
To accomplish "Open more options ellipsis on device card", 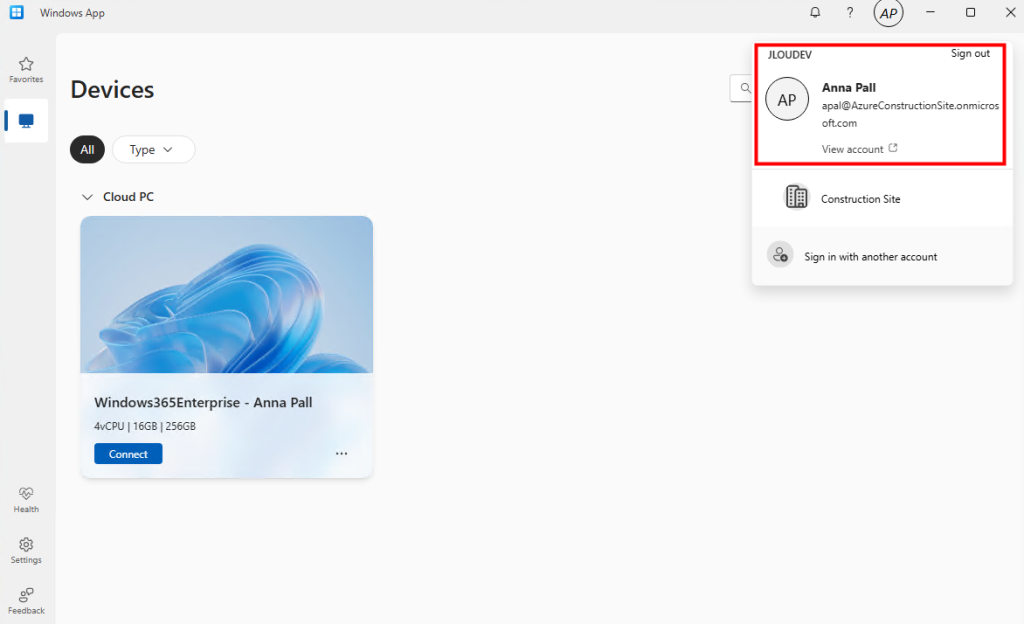I will (341, 453).
